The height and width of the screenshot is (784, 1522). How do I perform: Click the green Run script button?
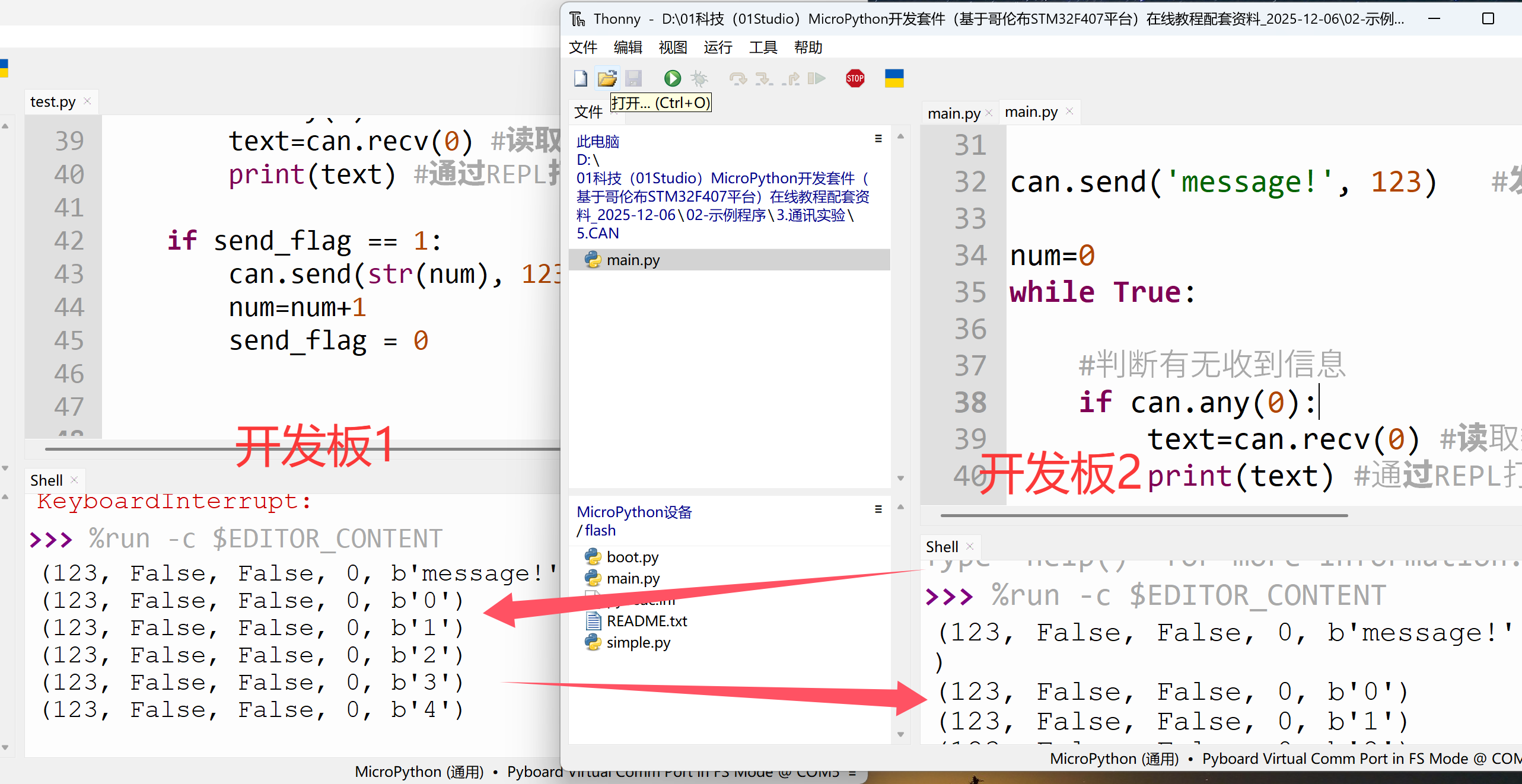coord(672,78)
